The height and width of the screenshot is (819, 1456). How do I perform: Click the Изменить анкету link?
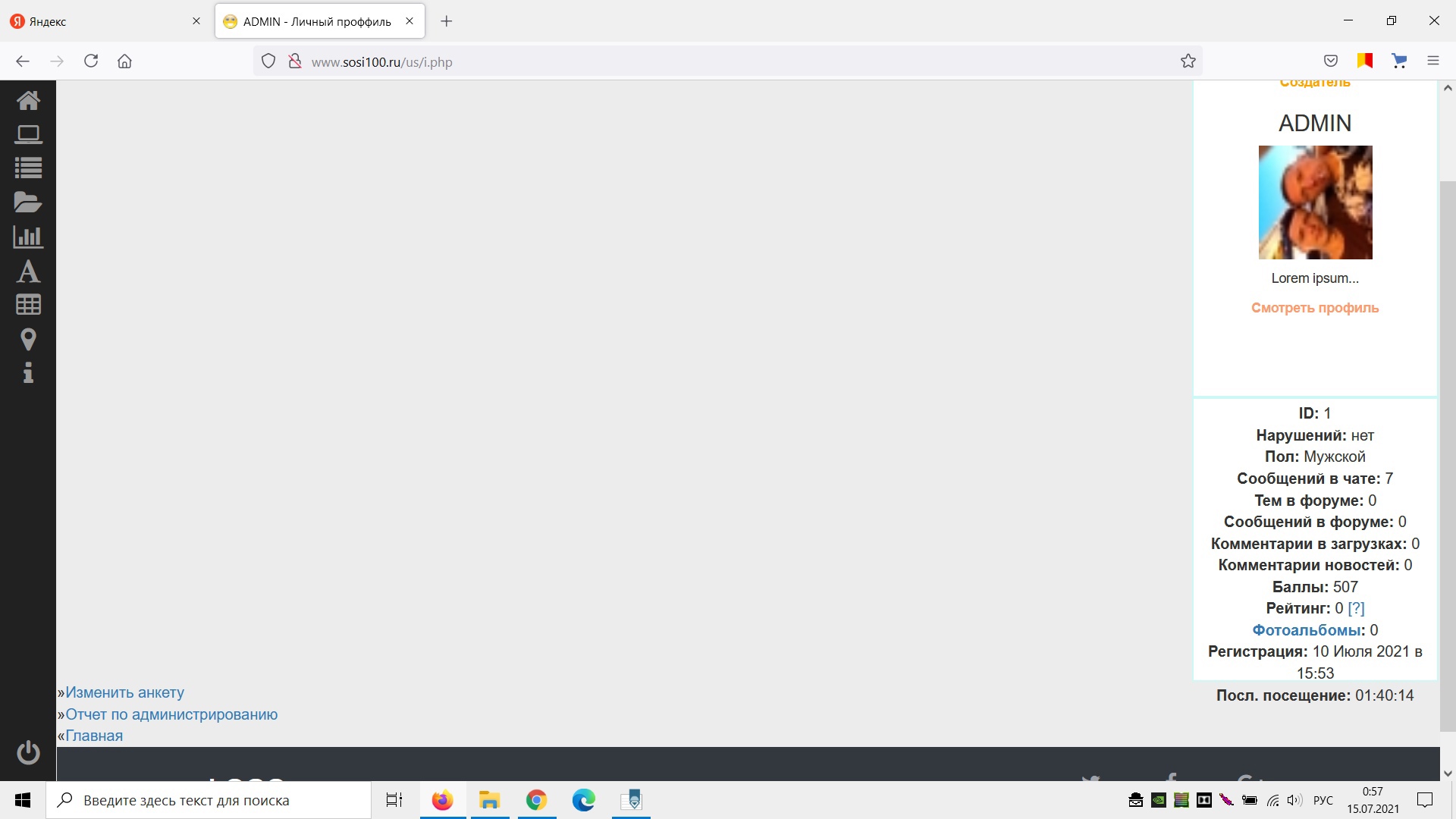(124, 692)
